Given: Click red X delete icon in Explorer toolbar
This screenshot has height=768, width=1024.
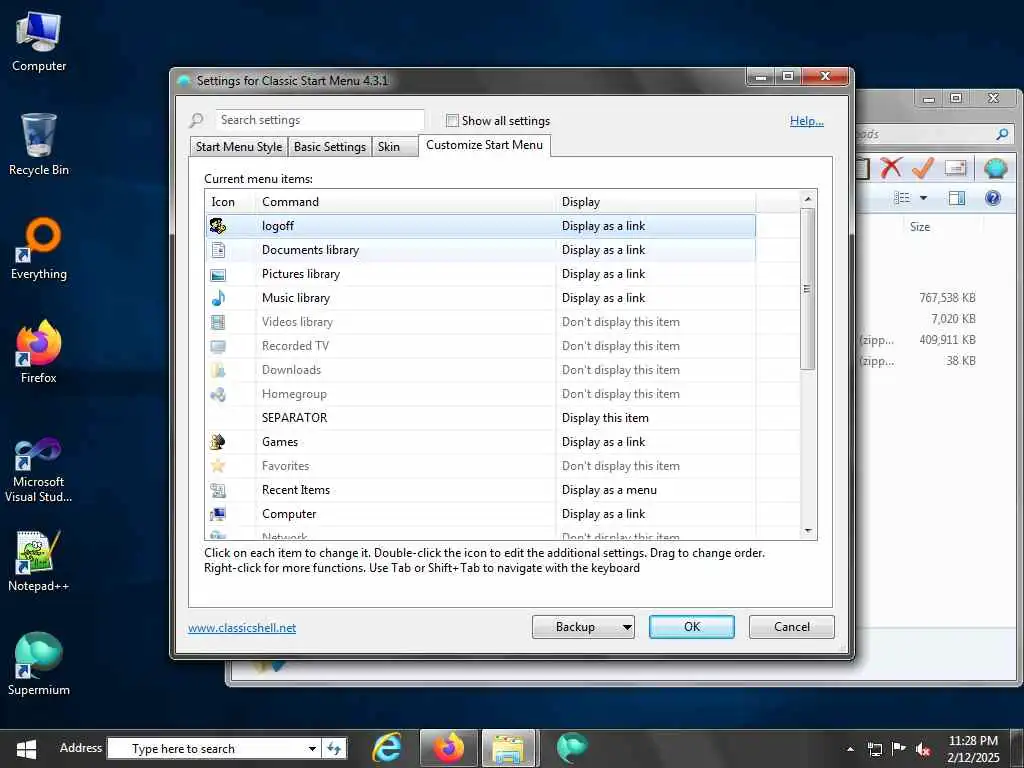Looking at the screenshot, I should click(x=891, y=168).
